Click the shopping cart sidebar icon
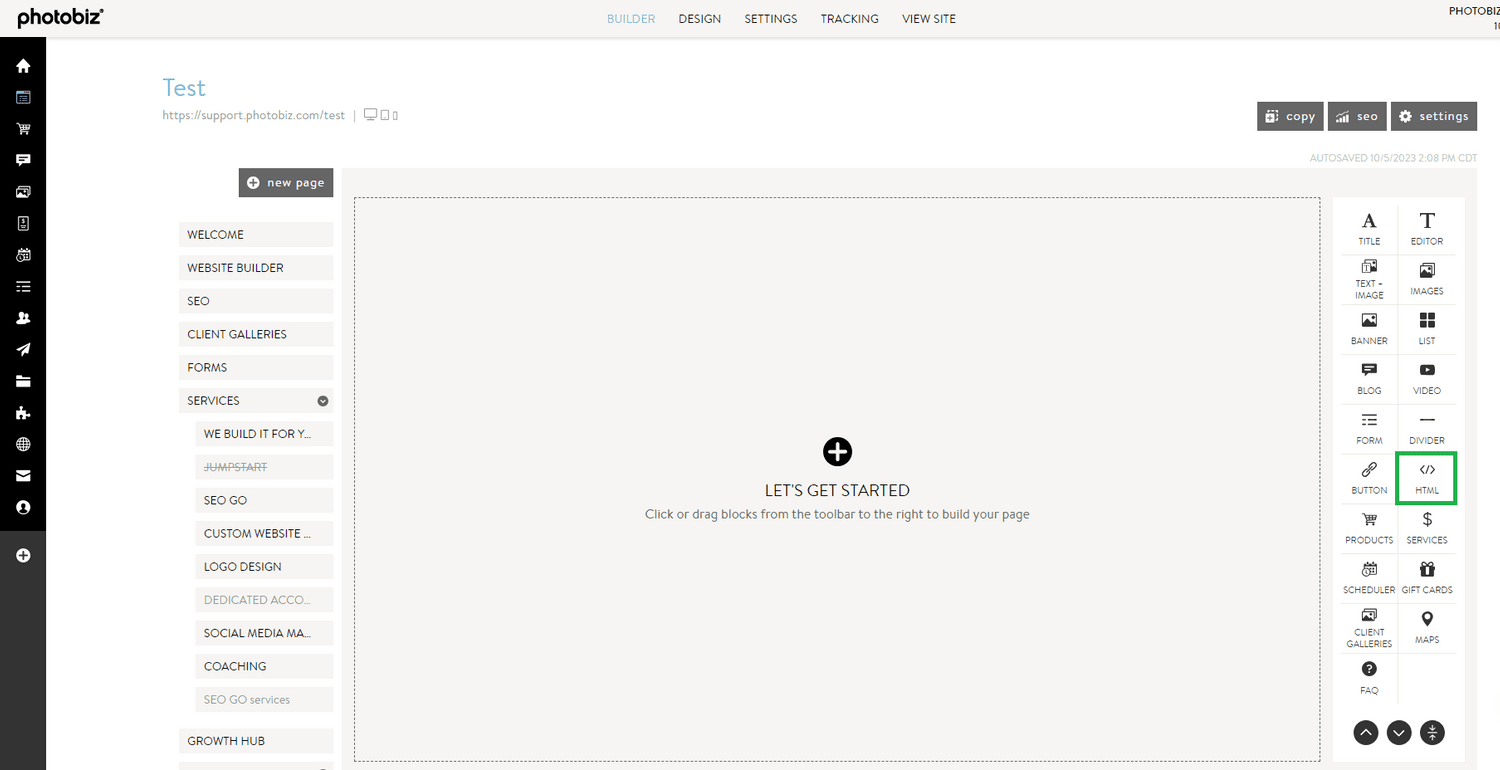 [x=23, y=129]
